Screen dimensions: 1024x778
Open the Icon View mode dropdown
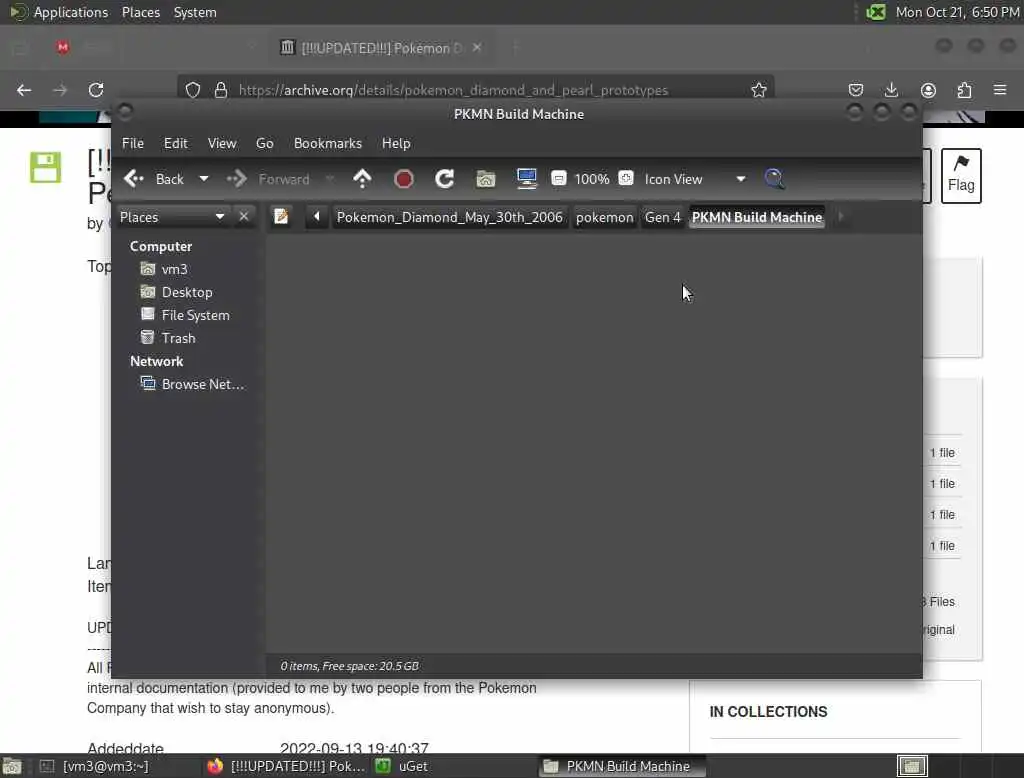point(695,179)
